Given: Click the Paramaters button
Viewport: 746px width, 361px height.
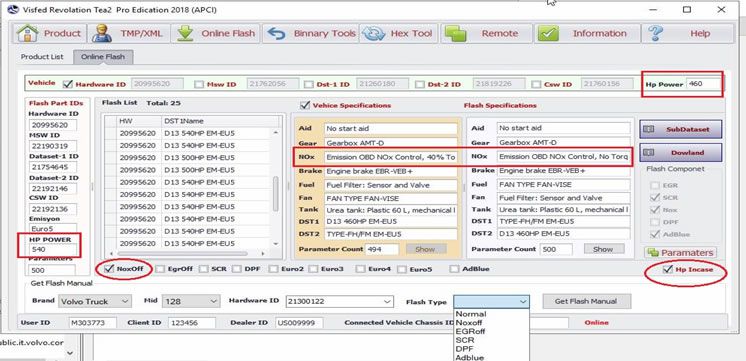Looking at the screenshot, I should [x=680, y=253].
